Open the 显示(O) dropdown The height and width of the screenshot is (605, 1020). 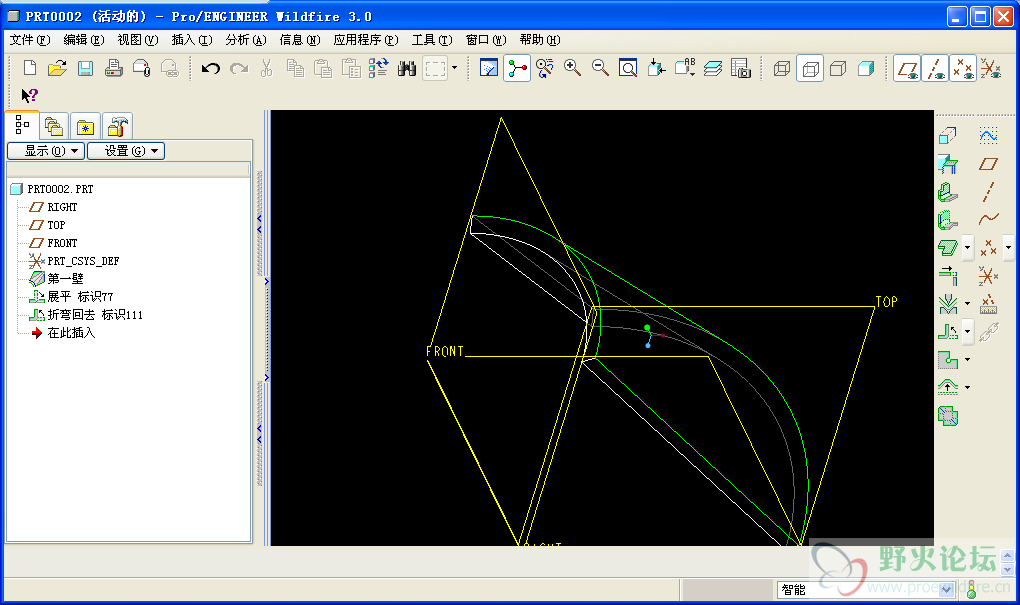point(46,151)
